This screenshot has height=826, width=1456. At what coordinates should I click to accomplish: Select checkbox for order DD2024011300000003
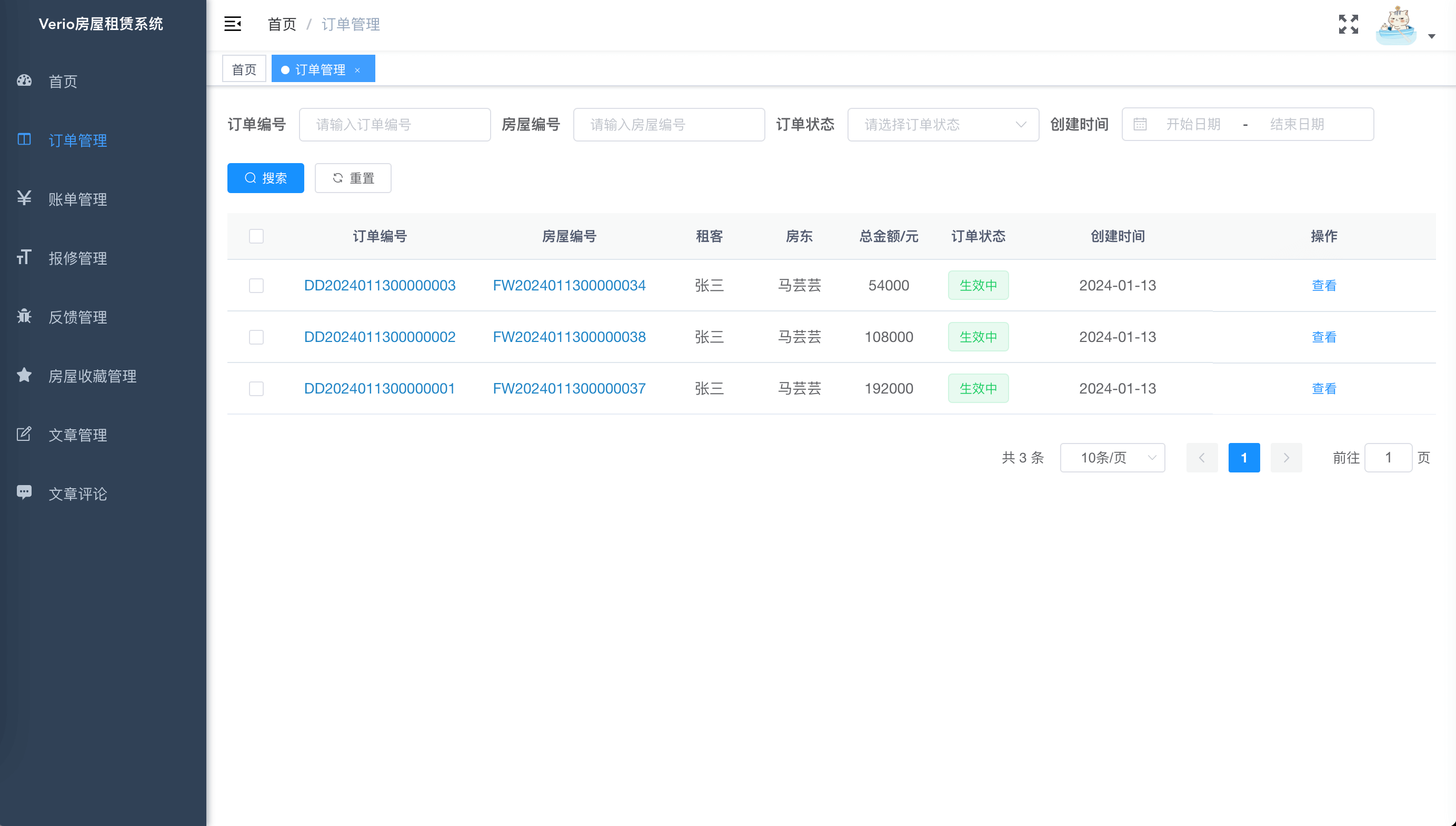click(256, 285)
